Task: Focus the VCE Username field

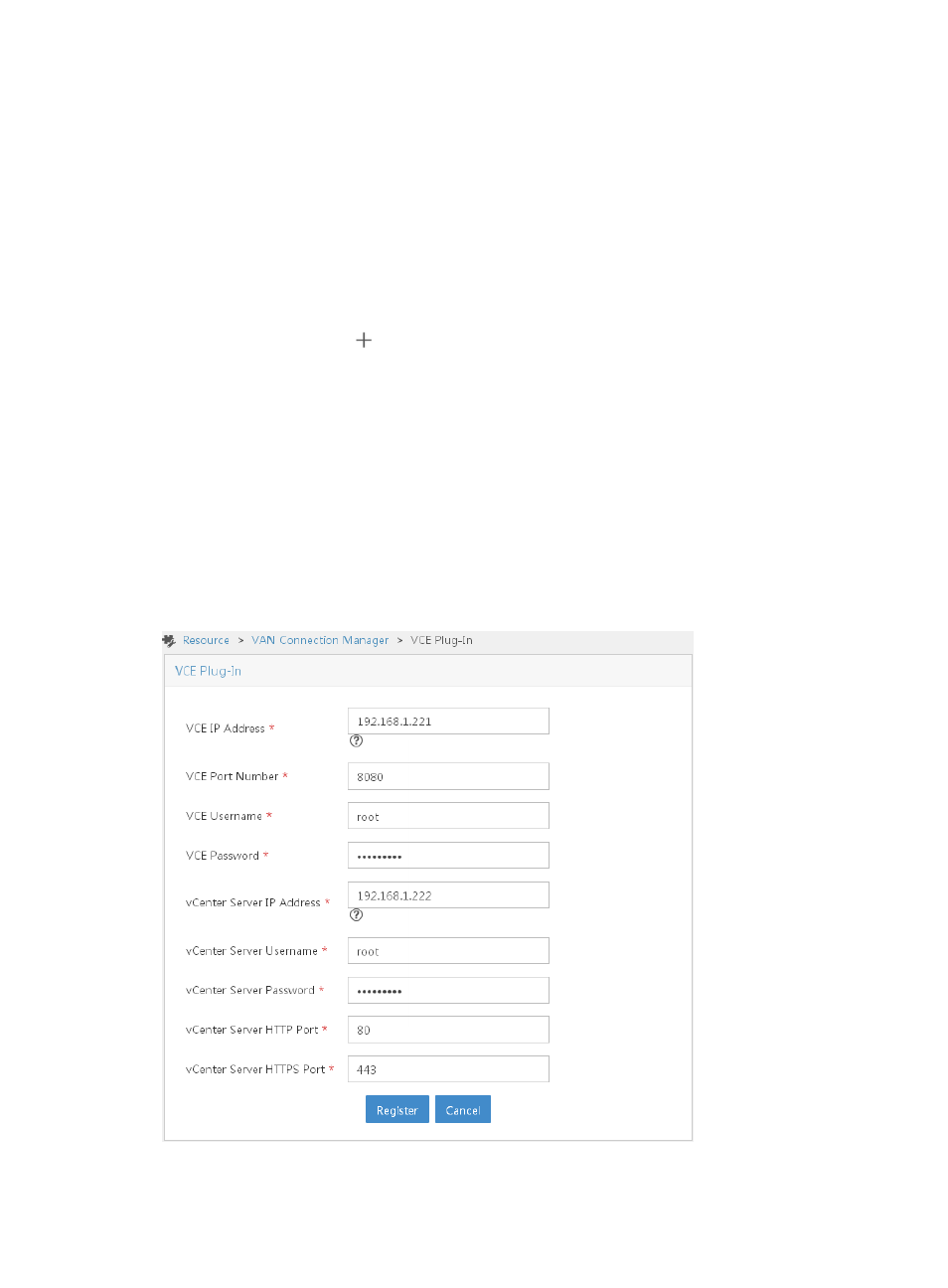Action: click(x=448, y=816)
